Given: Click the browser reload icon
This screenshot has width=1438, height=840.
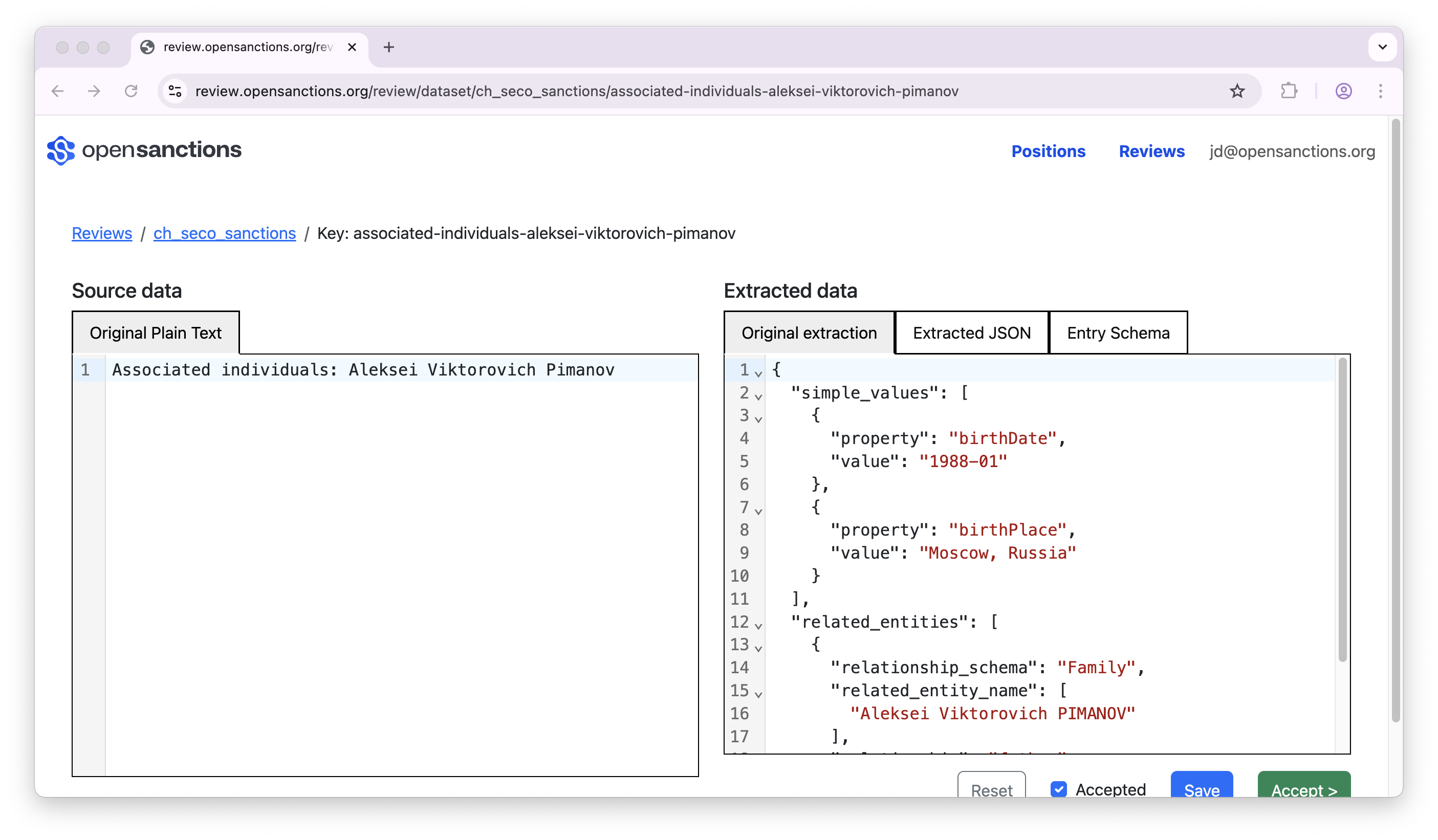Looking at the screenshot, I should coord(131,91).
